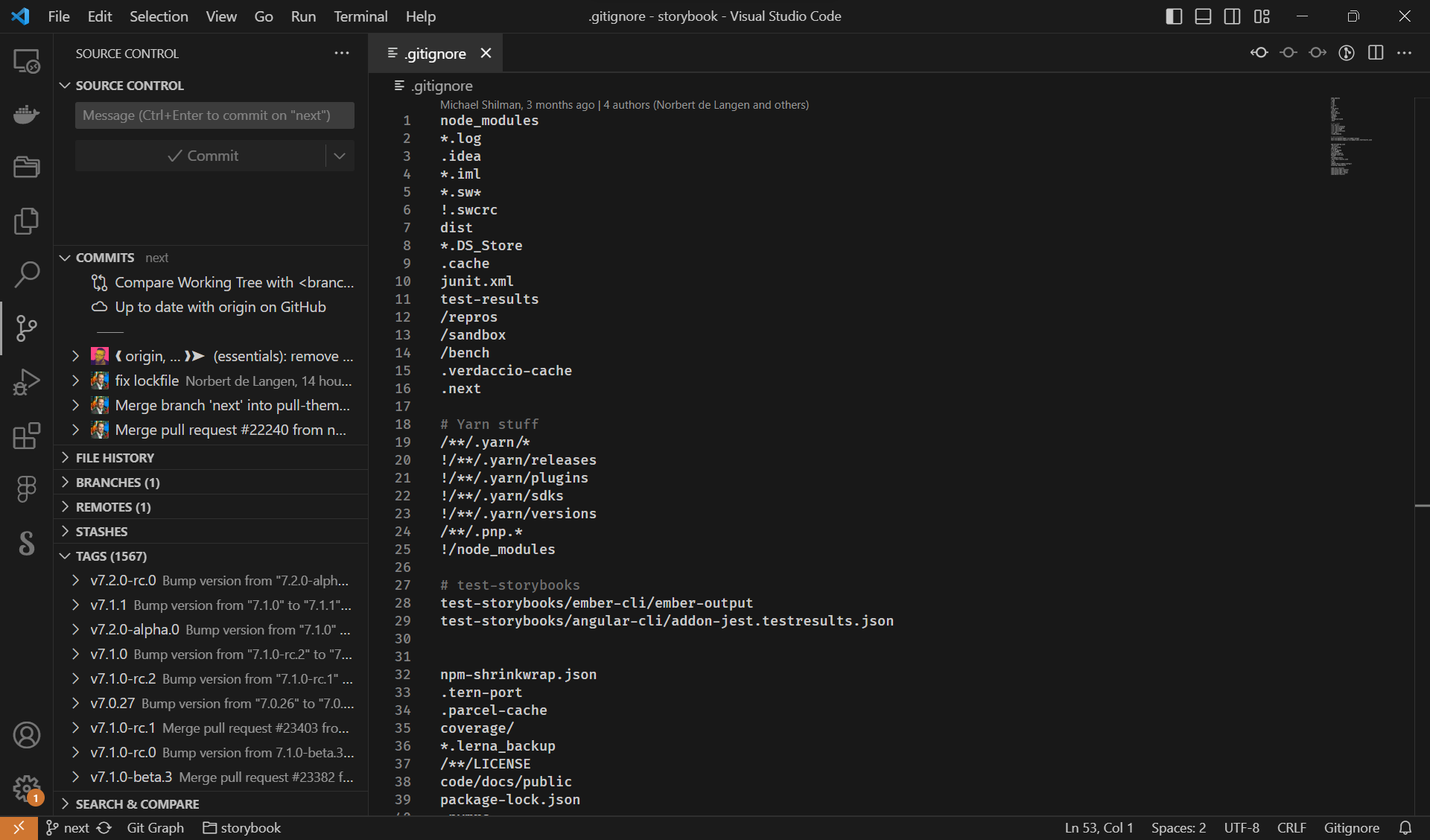Open Remote Explorer in activity bar

pyautogui.click(x=27, y=61)
